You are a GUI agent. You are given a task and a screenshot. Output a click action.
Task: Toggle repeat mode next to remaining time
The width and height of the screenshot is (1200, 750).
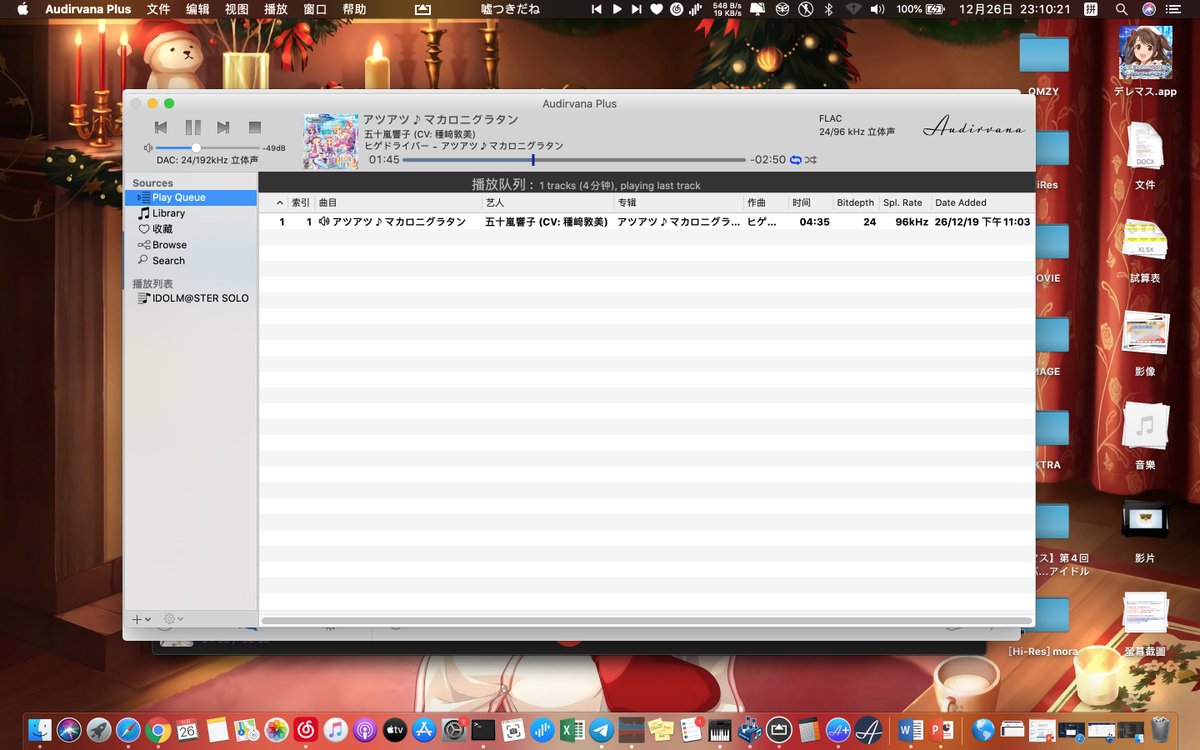(x=796, y=159)
